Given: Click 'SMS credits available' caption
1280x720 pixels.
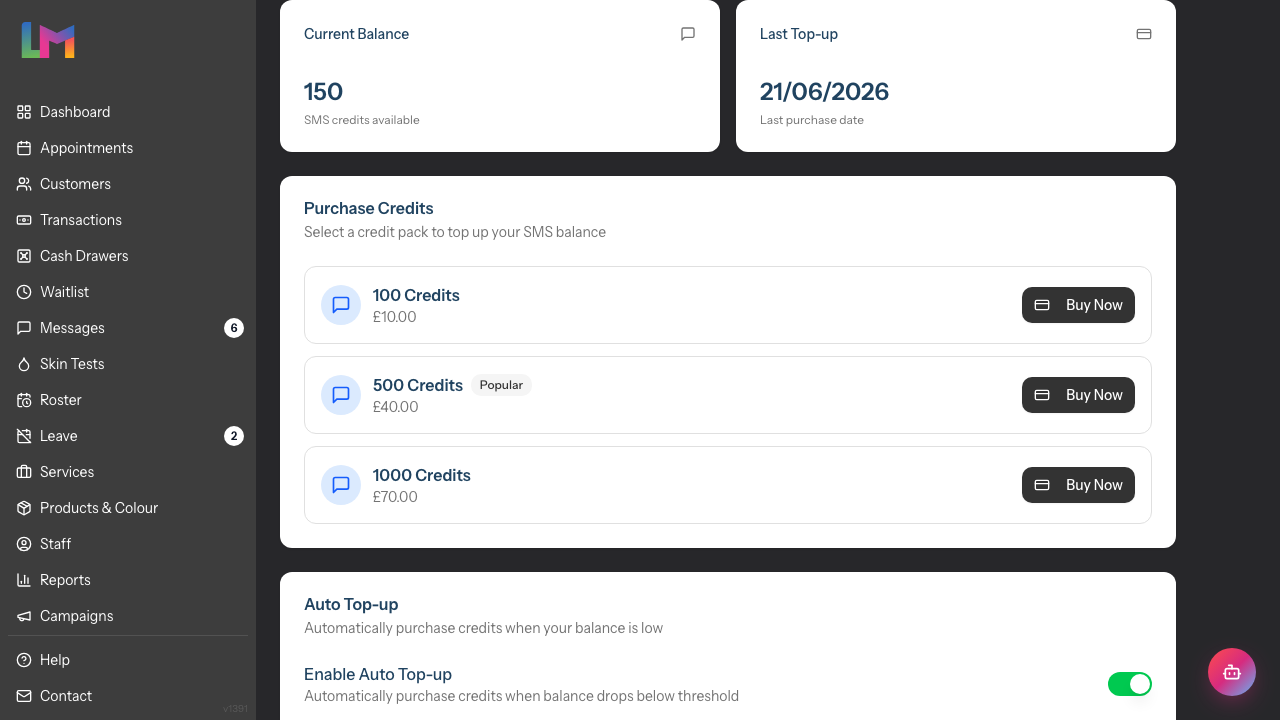Looking at the screenshot, I should pyautogui.click(x=362, y=120).
